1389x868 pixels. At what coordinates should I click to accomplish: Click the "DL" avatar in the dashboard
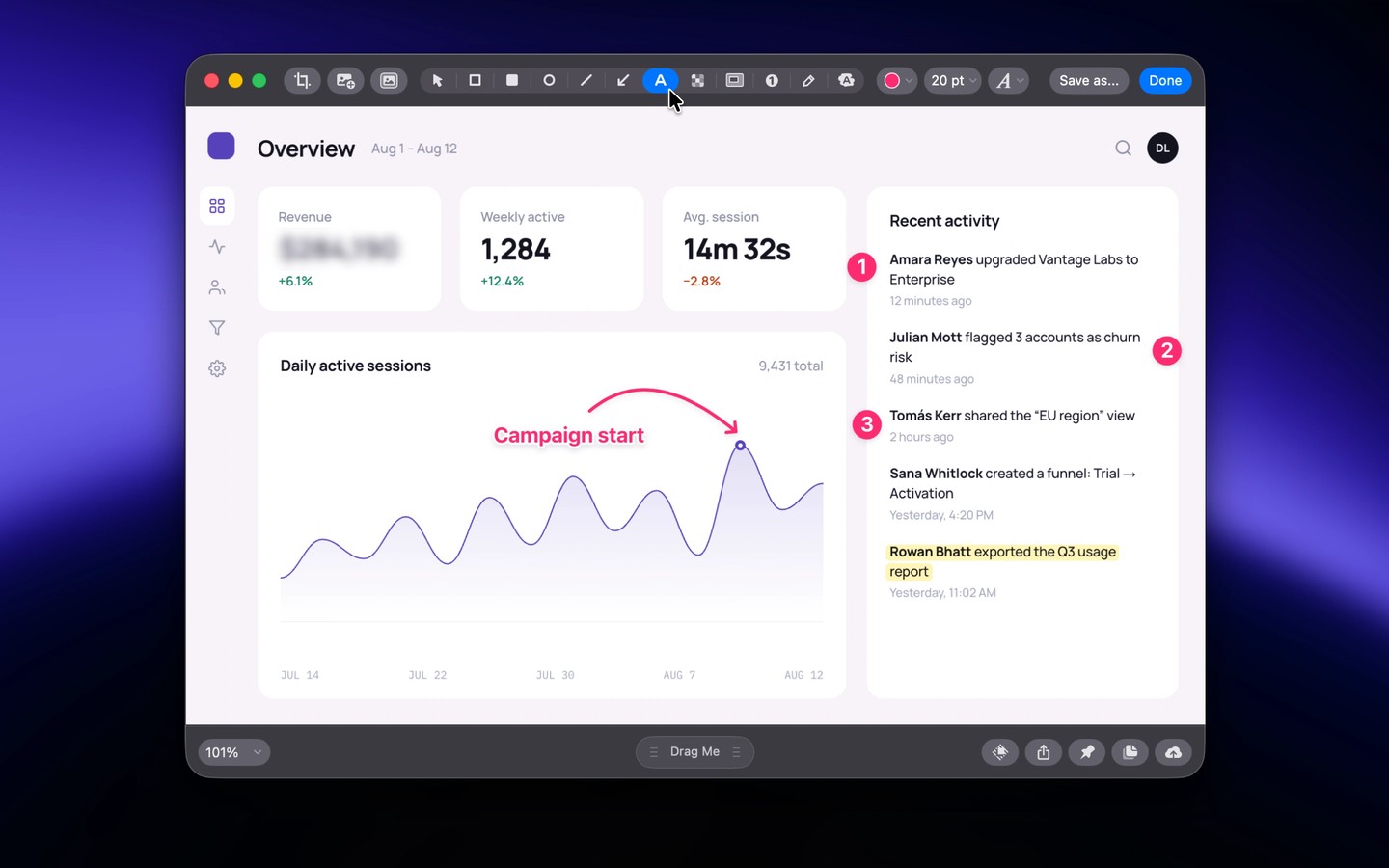click(1162, 148)
